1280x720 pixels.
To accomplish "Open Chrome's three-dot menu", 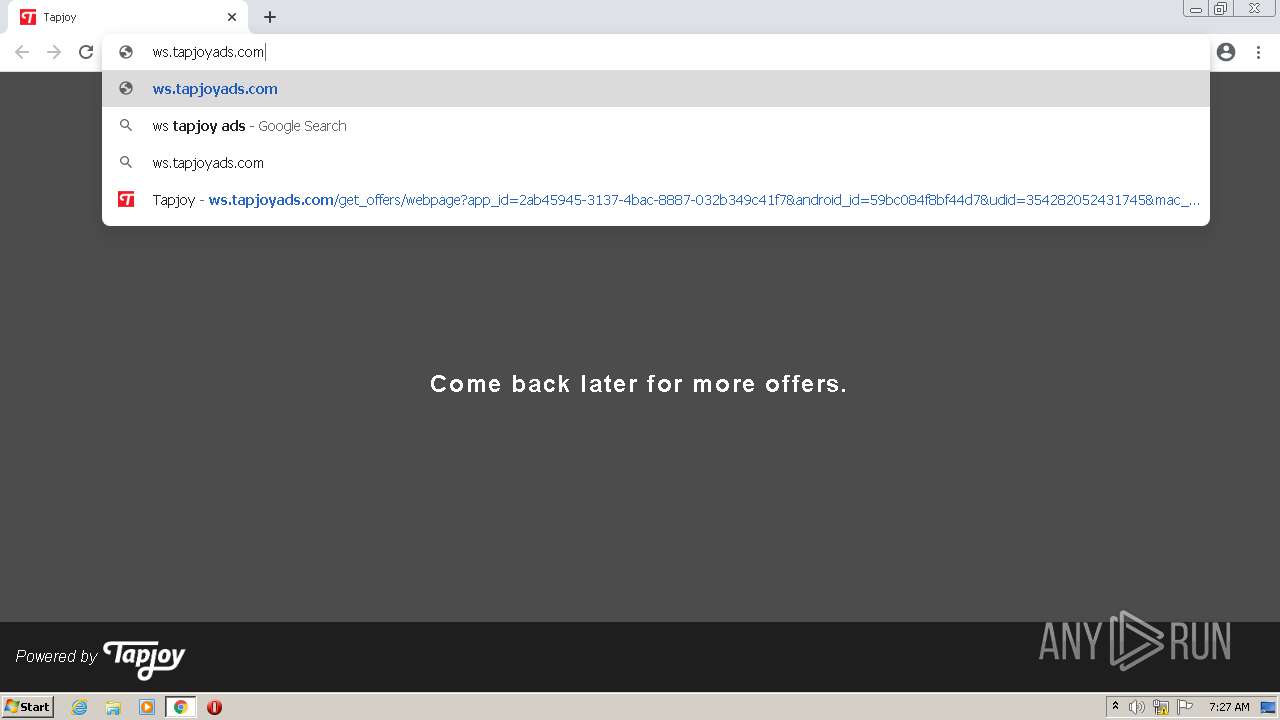I will (x=1258, y=52).
